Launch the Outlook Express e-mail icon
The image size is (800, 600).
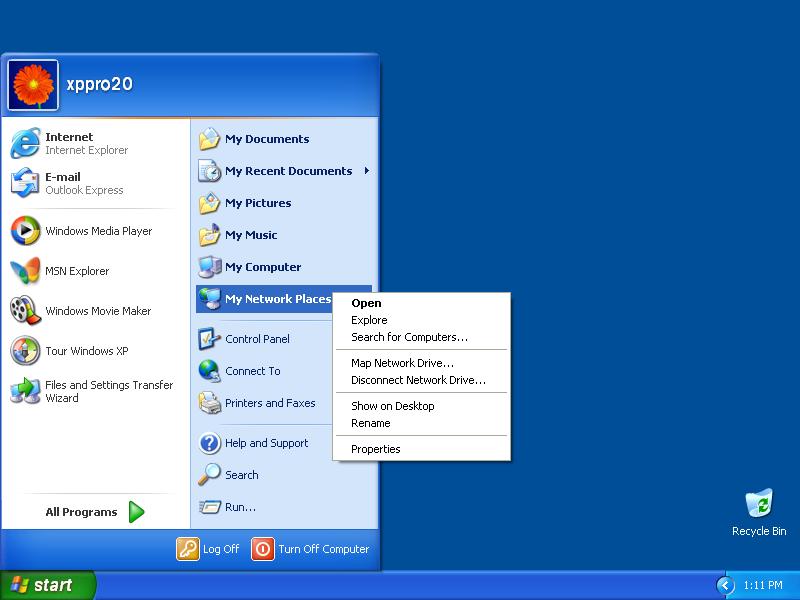click(x=24, y=183)
